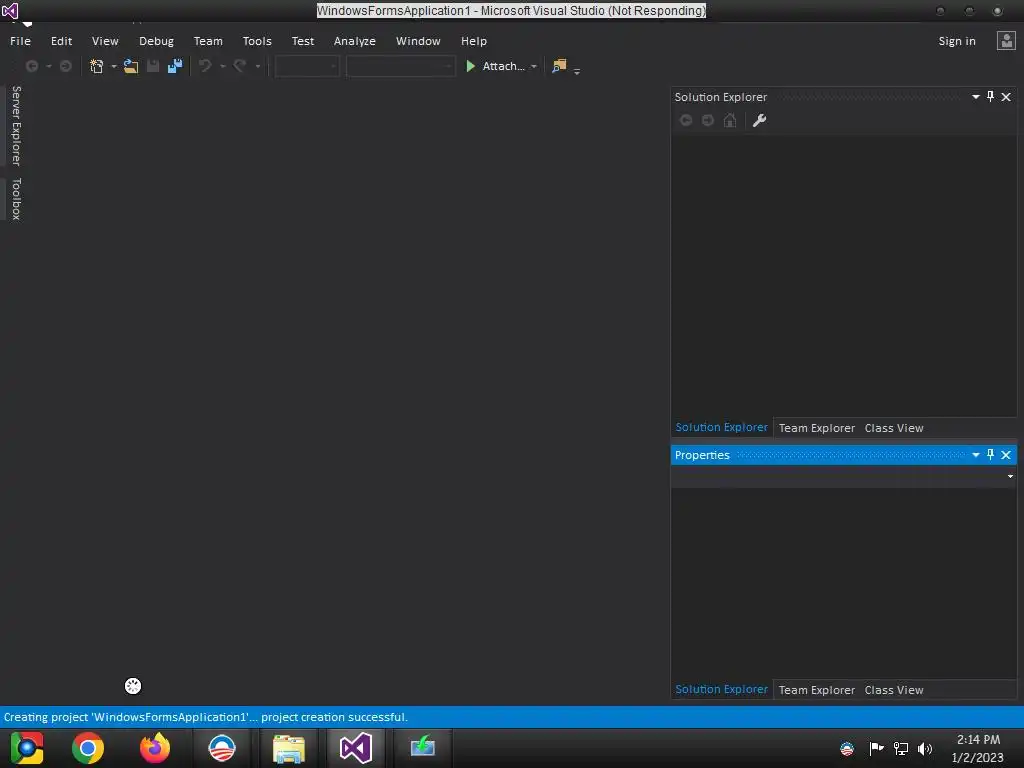Open the Help menu
This screenshot has height=768, width=1024.
[474, 41]
